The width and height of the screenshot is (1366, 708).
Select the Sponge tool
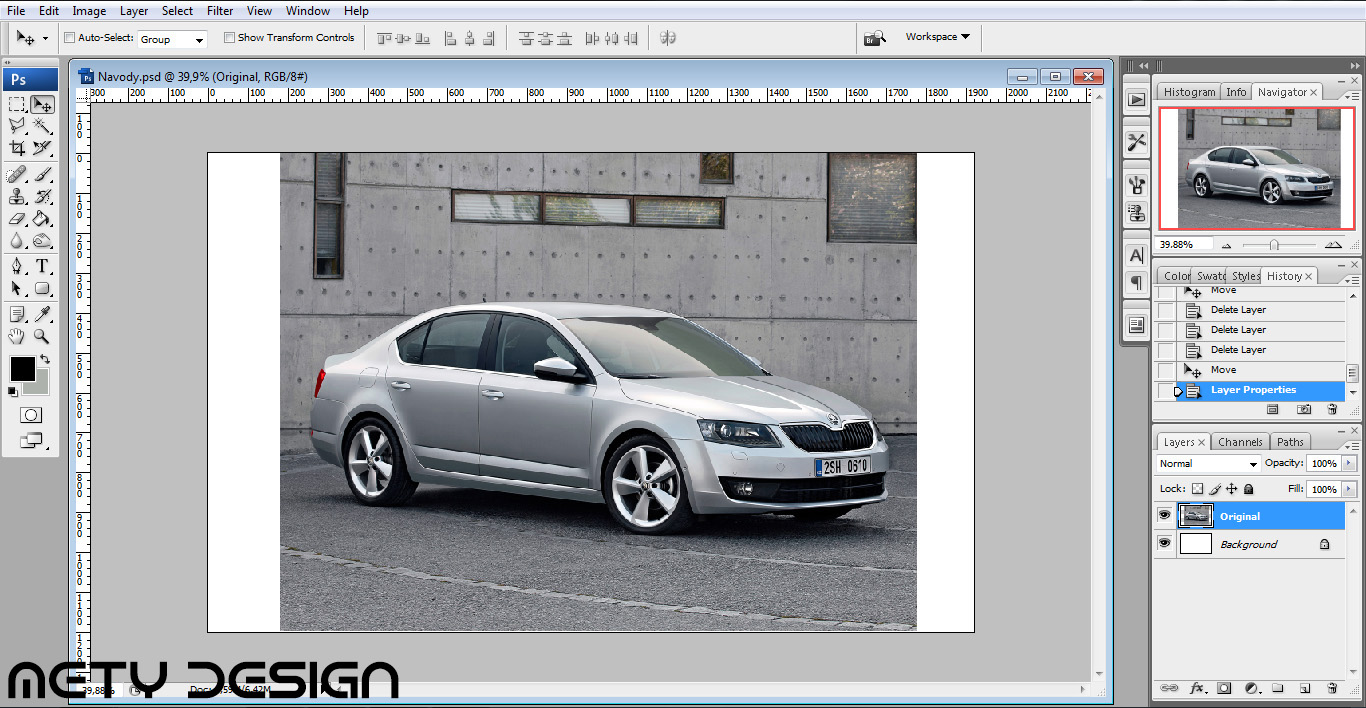[42, 241]
